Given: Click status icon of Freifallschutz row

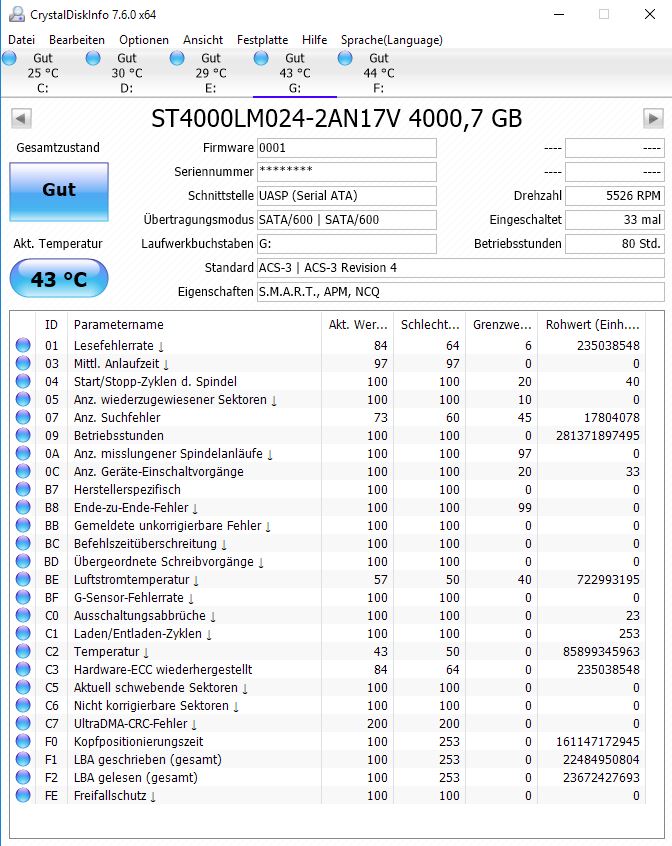Looking at the screenshot, I should pos(23,795).
